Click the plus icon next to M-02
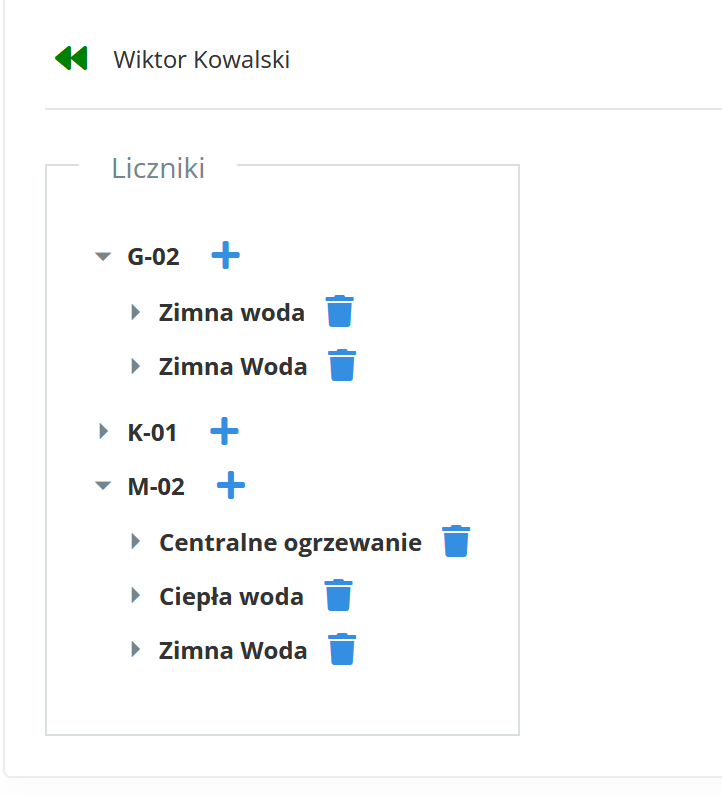 [231, 486]
